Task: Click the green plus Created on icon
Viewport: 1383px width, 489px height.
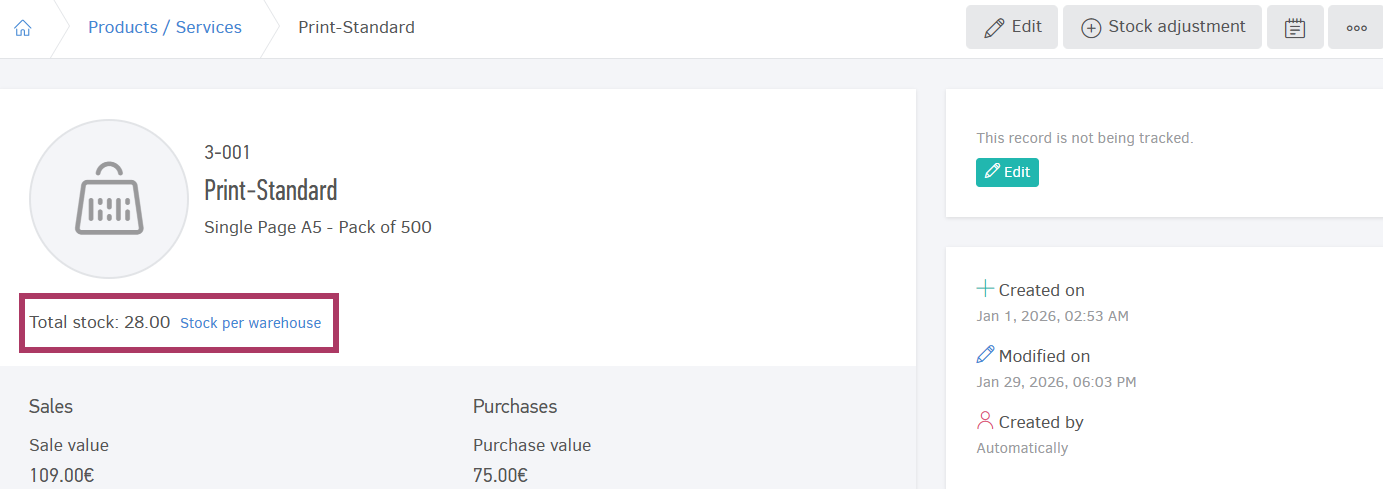Action: tap(985, 289)
